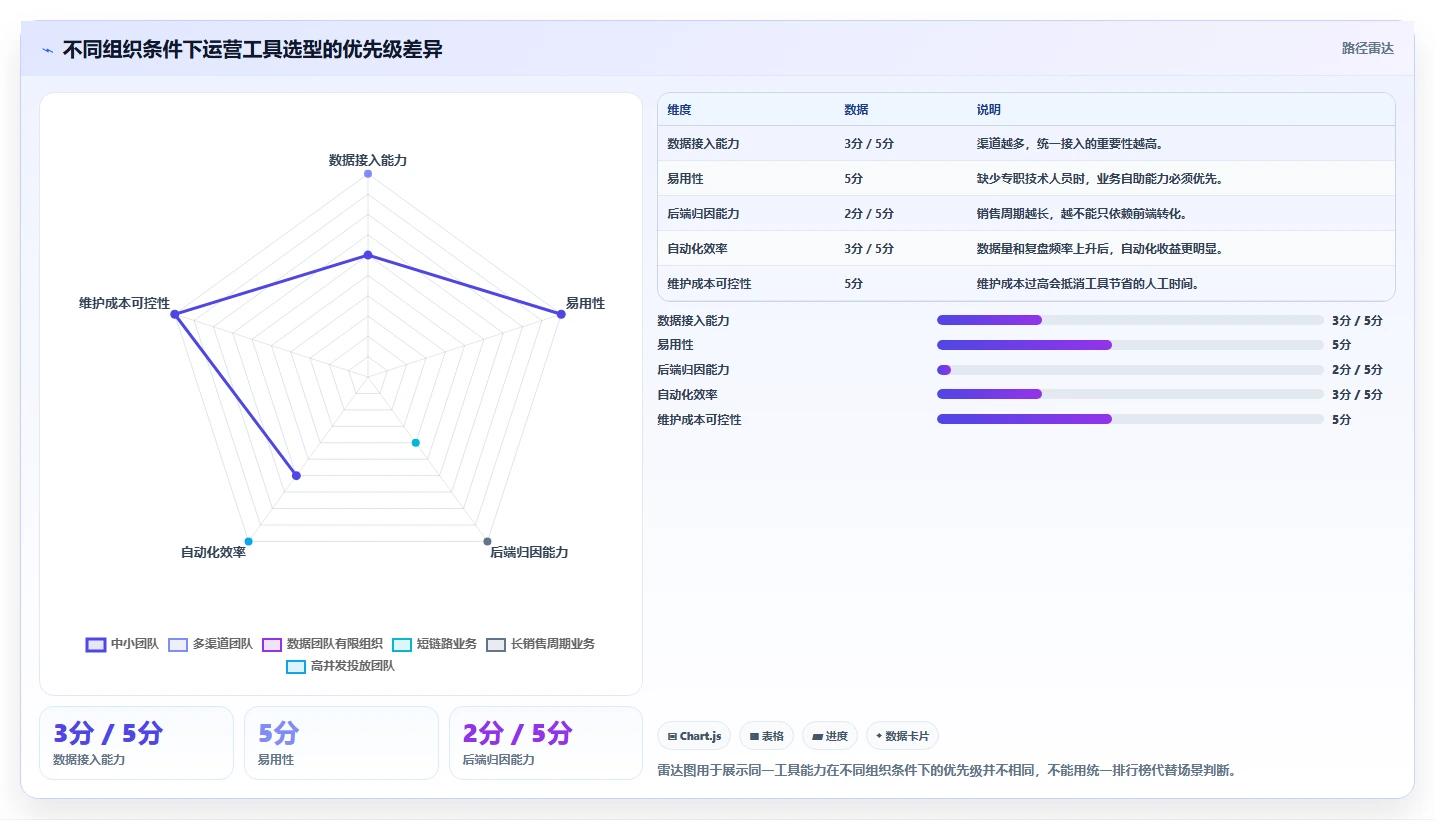Click the purple point on the 易用性 axis
This screenshot has width=1435, height=820.
(561, 314)
